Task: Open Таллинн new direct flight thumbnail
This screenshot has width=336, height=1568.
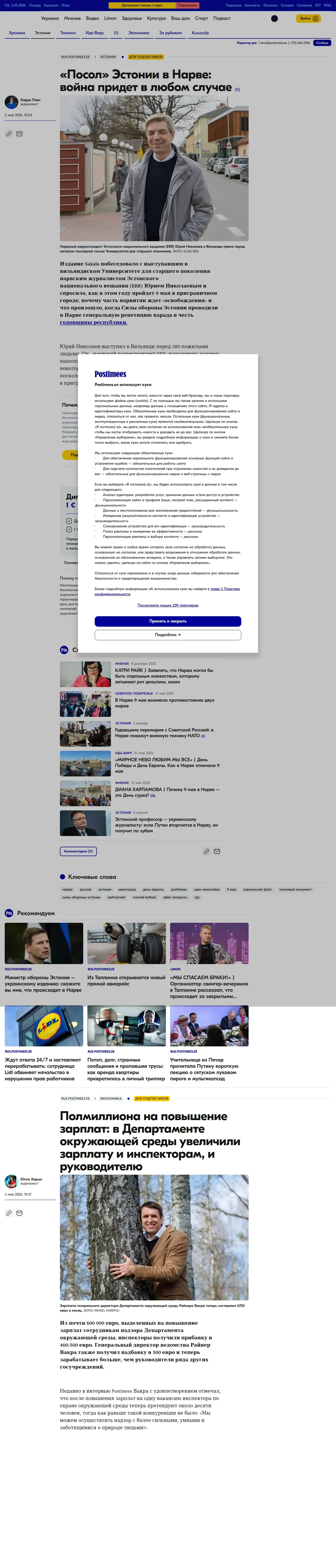Action: (x=126, y=943)
